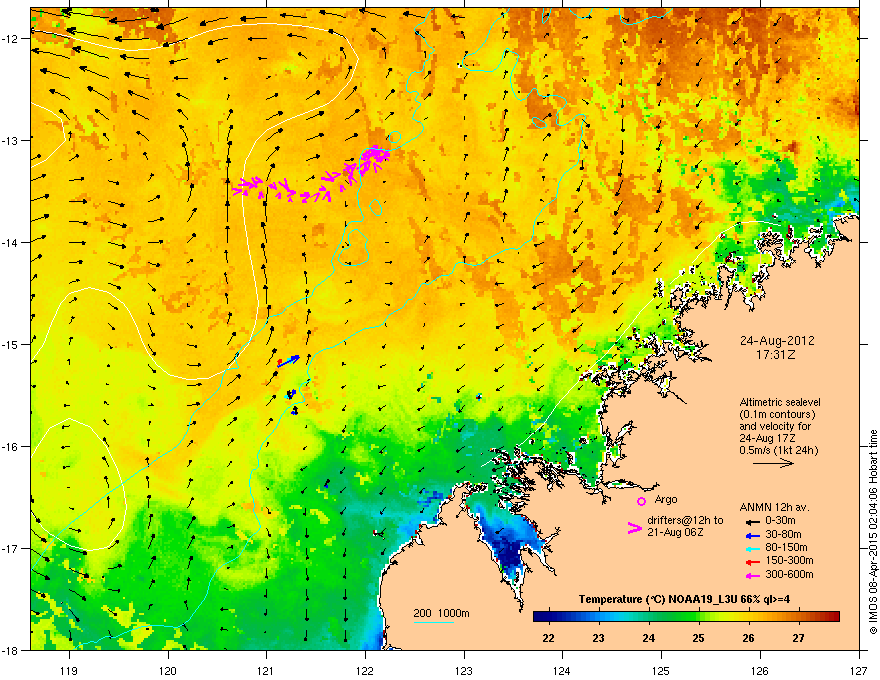The image size is (880, 680).
Task: Click the magenta drifter track cluster on map
Action: click(312, 175)
